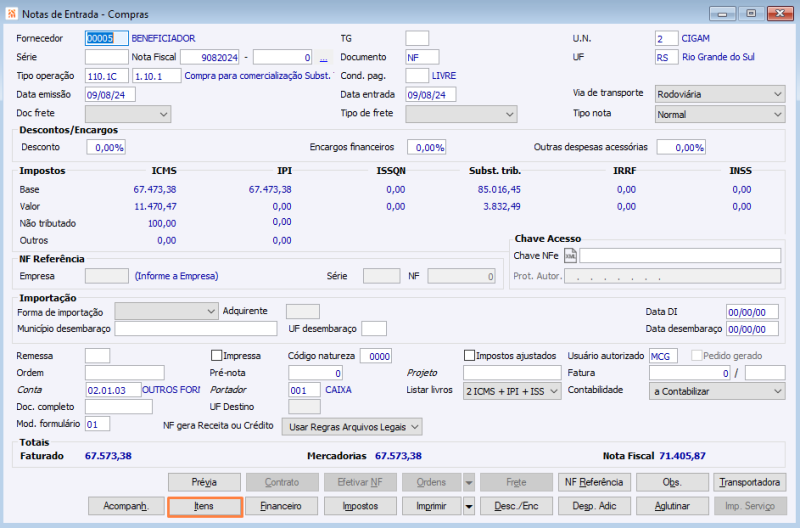Image resolution: width=800 pixels, height=528 pixels.
Task: Click the app icon in title bar
Action: coord(11,14)
